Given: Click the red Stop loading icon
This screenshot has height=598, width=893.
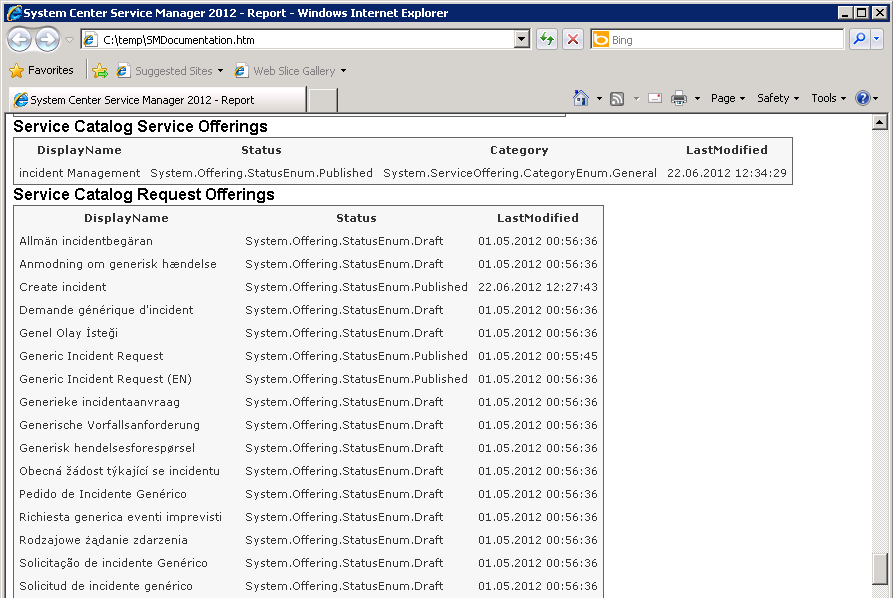Looking at the screenshot, I should [x=573, y=40].
